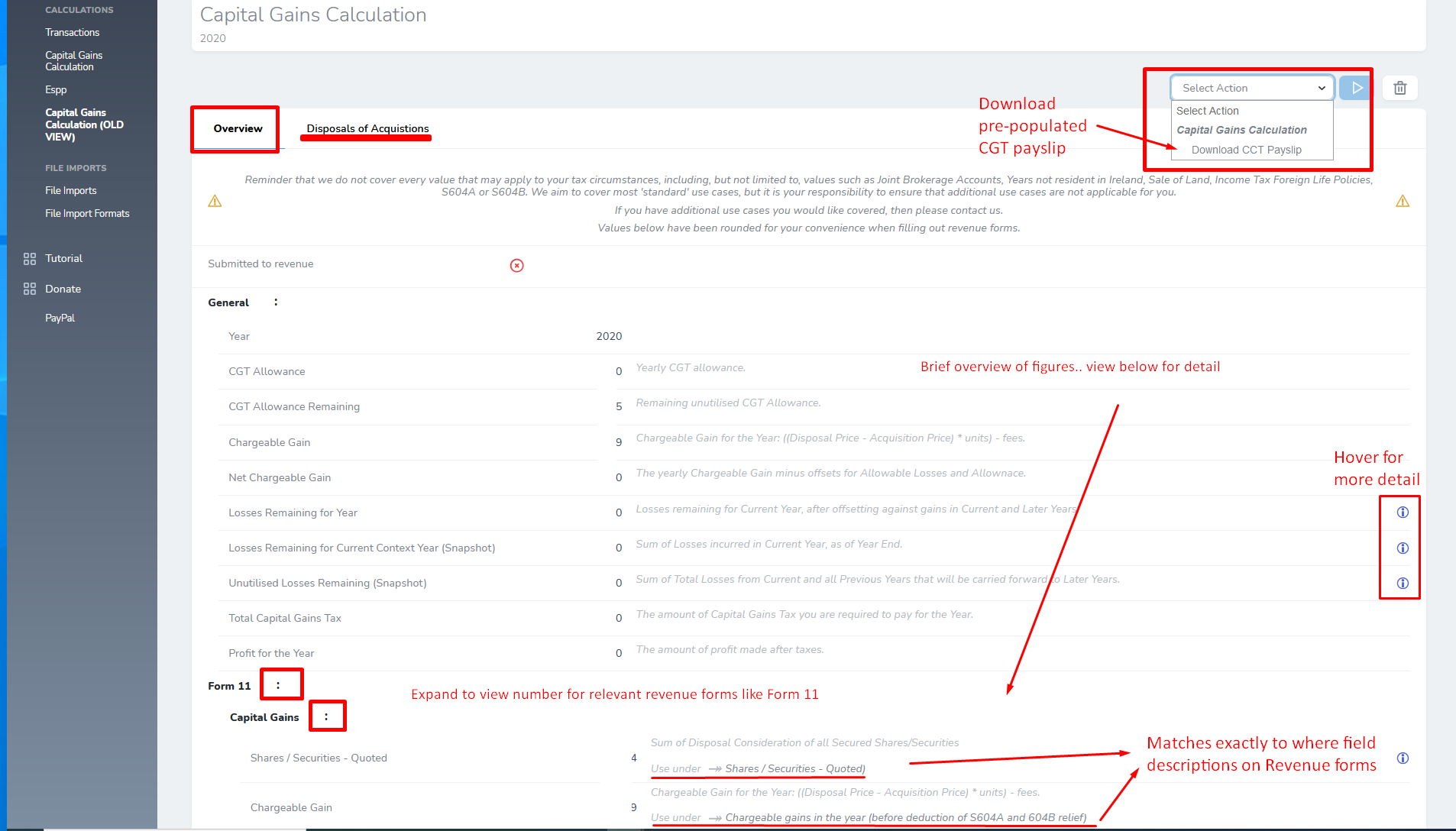Click the Total Capital Gains Tax label
This screenshot has height=831, width=1456.
pos(285,618)
